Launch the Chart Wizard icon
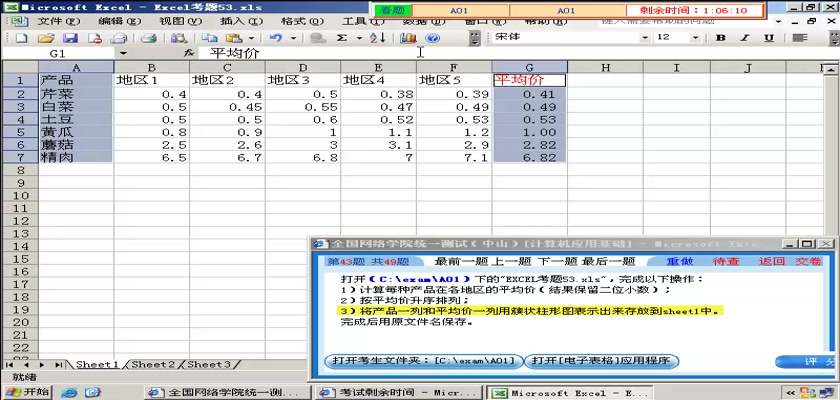The height and width of the screenshot is (400, 840). [408, 38]
